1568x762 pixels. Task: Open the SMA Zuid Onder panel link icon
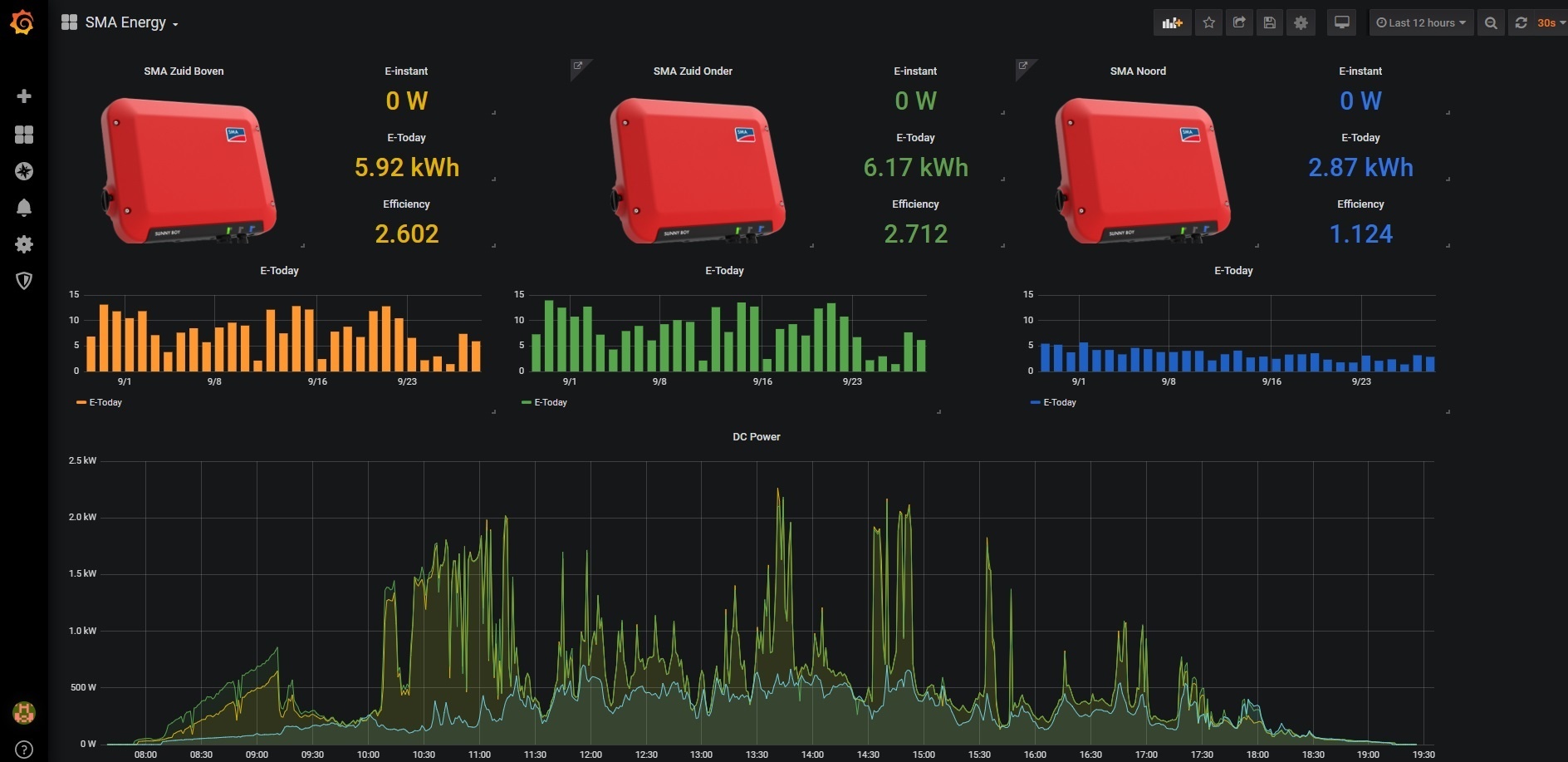tap(578, 66)
